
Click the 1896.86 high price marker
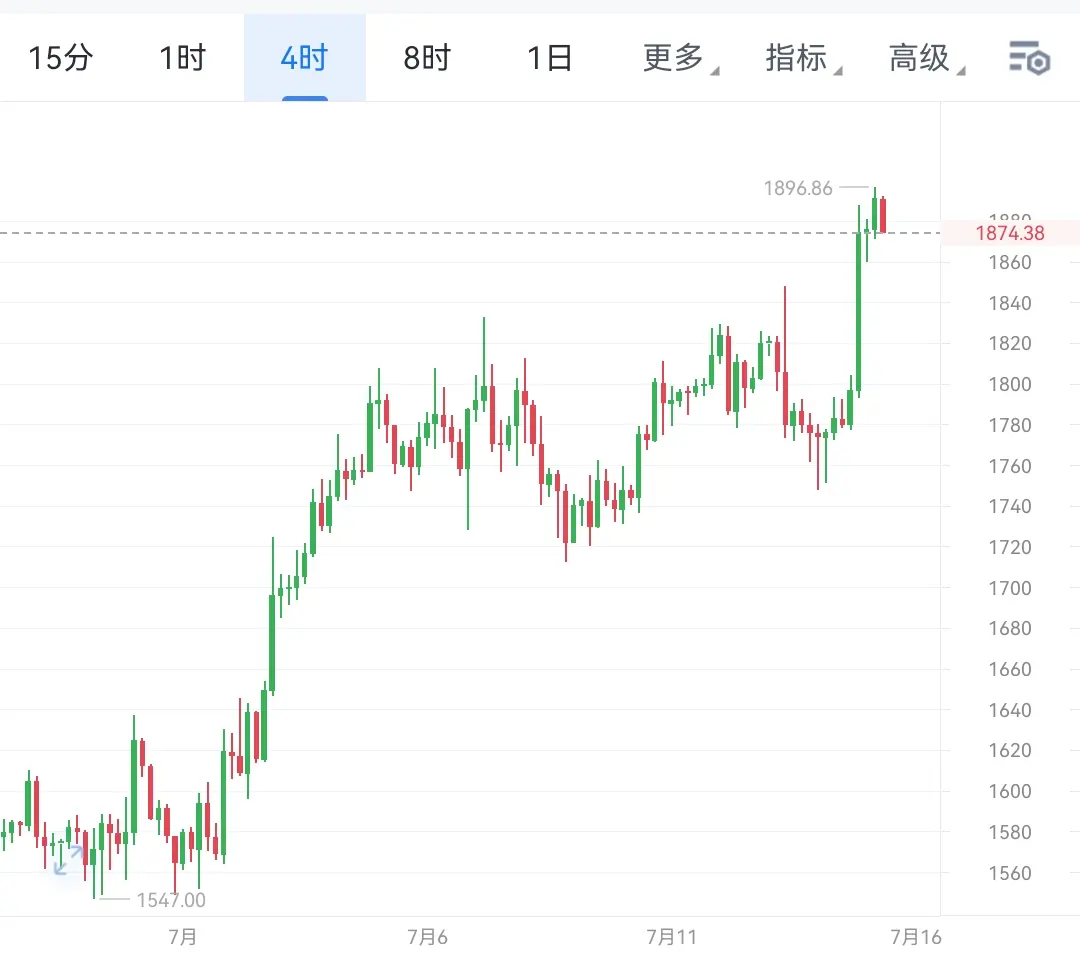[798, 188]
